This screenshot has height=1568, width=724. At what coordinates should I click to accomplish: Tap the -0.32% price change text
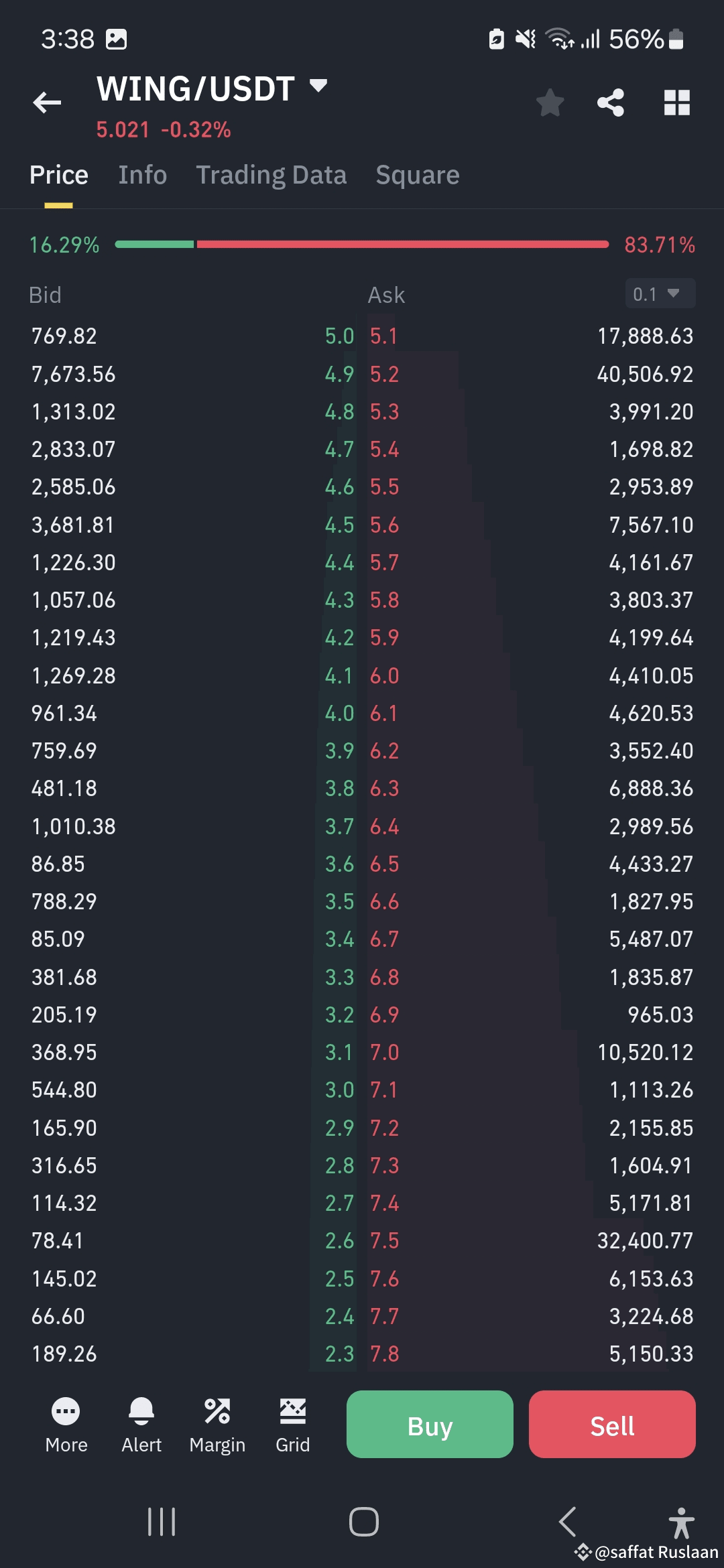click(196, 129)
